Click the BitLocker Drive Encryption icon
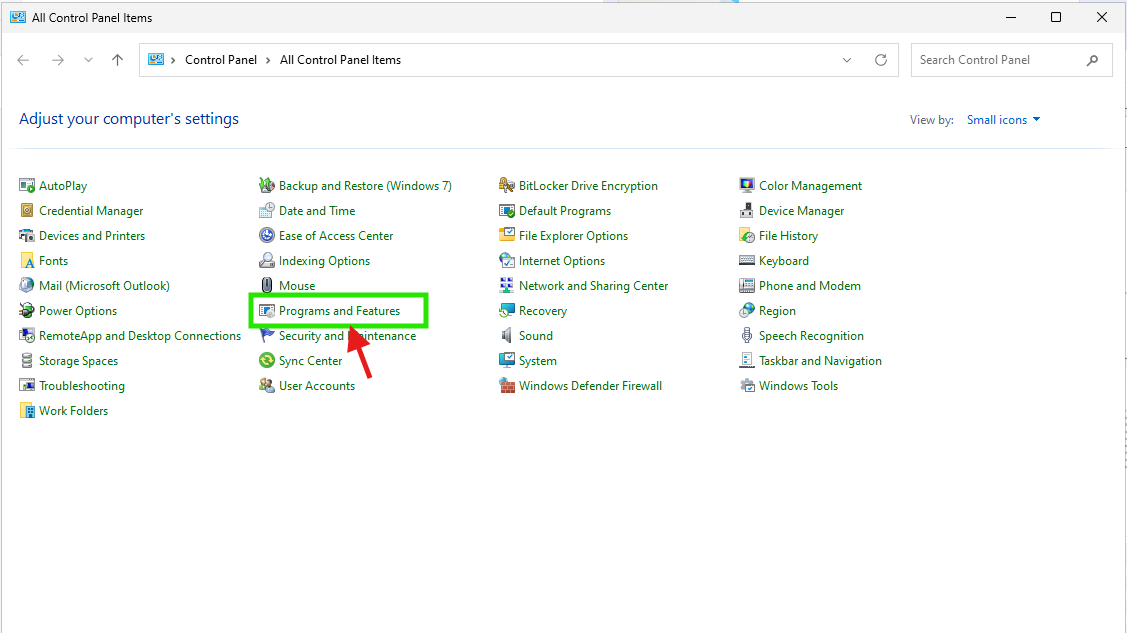 pyautogui.click(x=507, y=186)
